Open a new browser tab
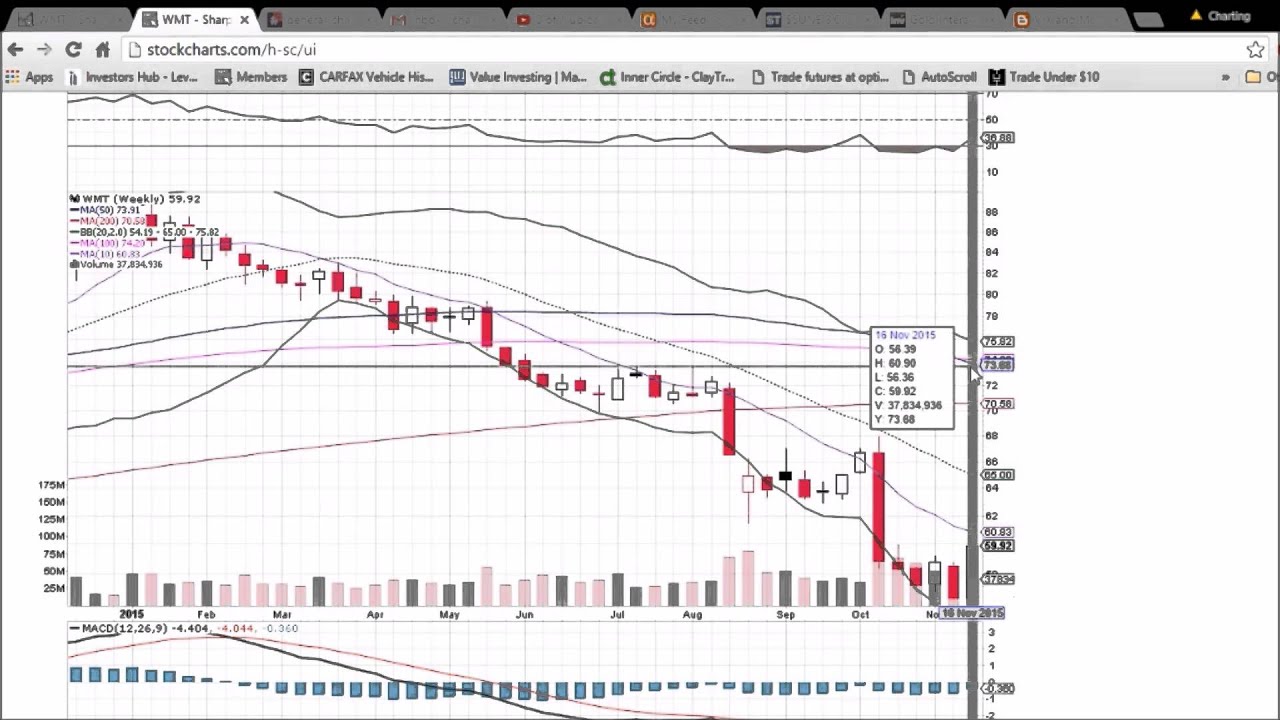Viewport: 1280px width, 720px height. click(1148, 20)
